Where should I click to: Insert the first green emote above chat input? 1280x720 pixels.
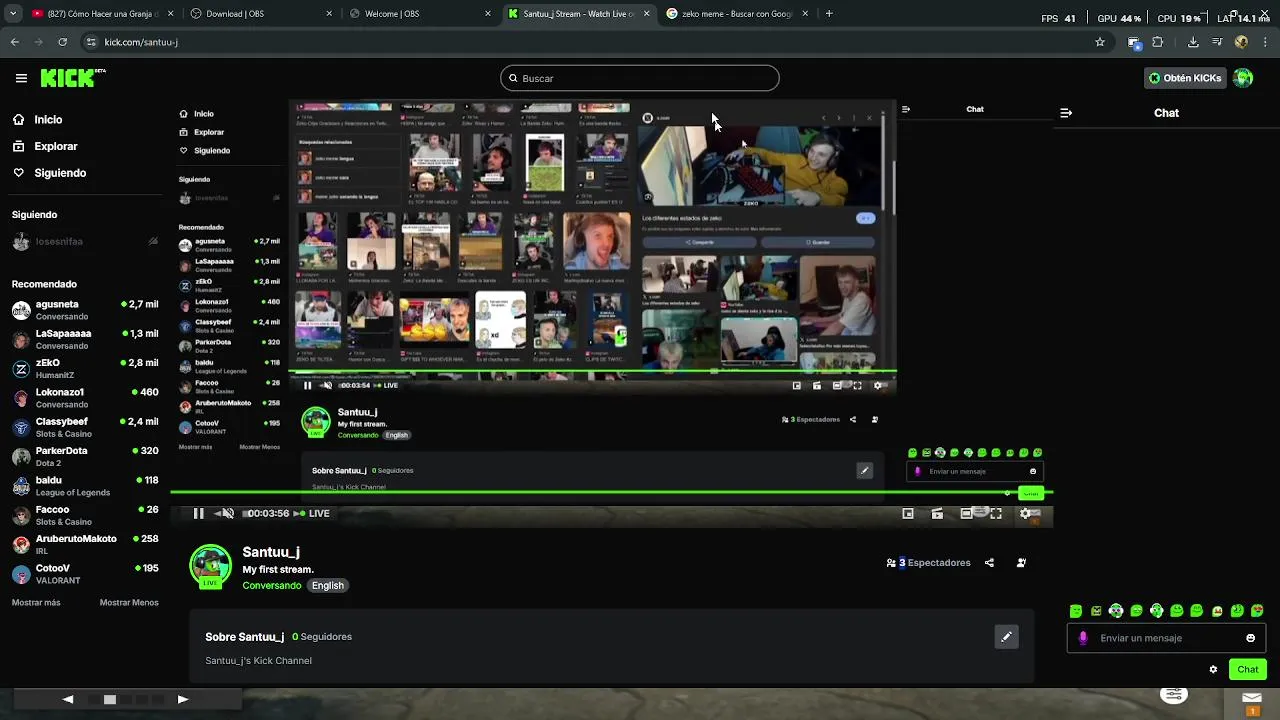tap(1076, 611)
